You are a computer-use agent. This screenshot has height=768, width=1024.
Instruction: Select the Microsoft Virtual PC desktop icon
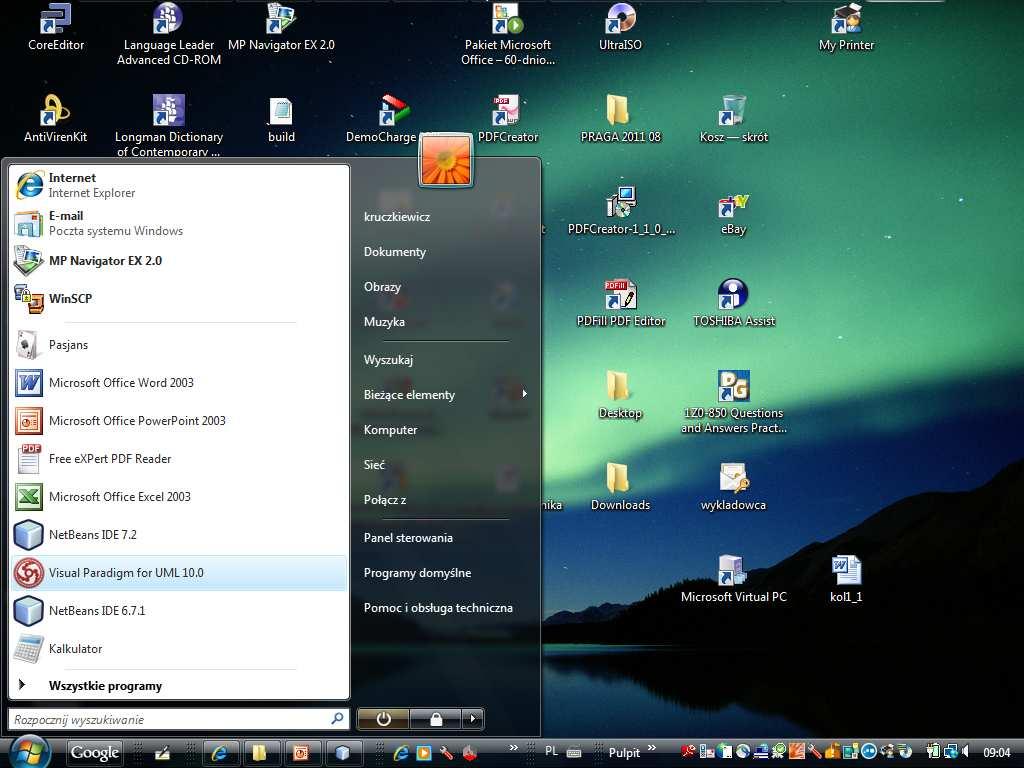pos(733,579)
